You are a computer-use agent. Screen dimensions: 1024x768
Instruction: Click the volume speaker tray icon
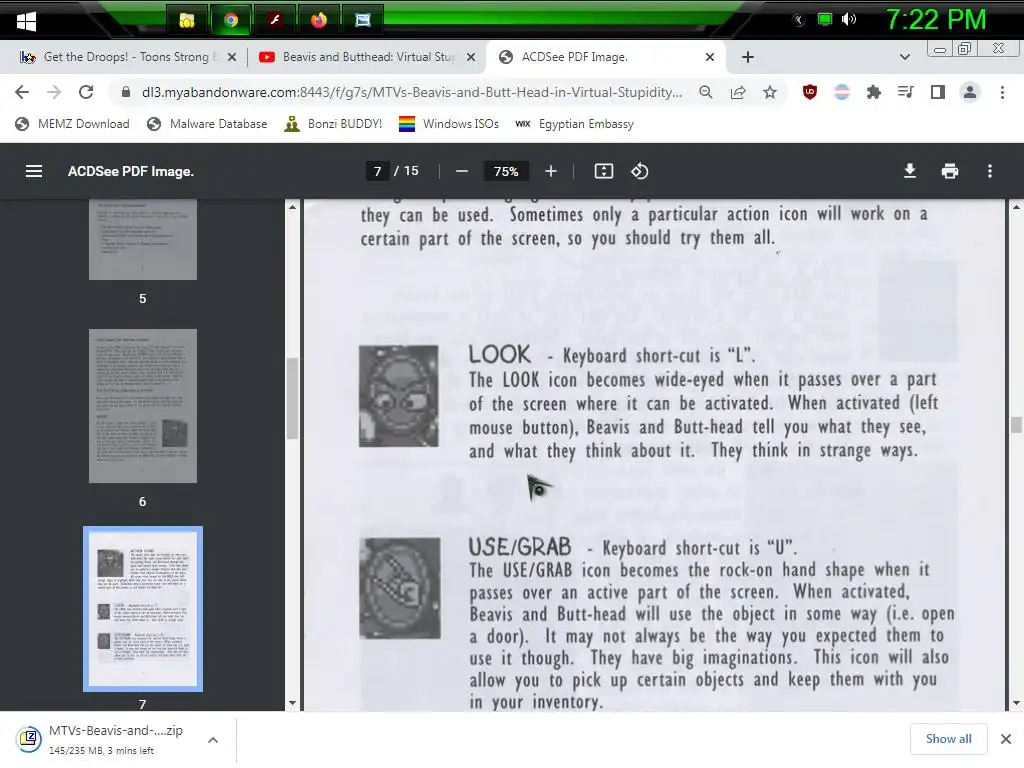(x=848, y=19)
